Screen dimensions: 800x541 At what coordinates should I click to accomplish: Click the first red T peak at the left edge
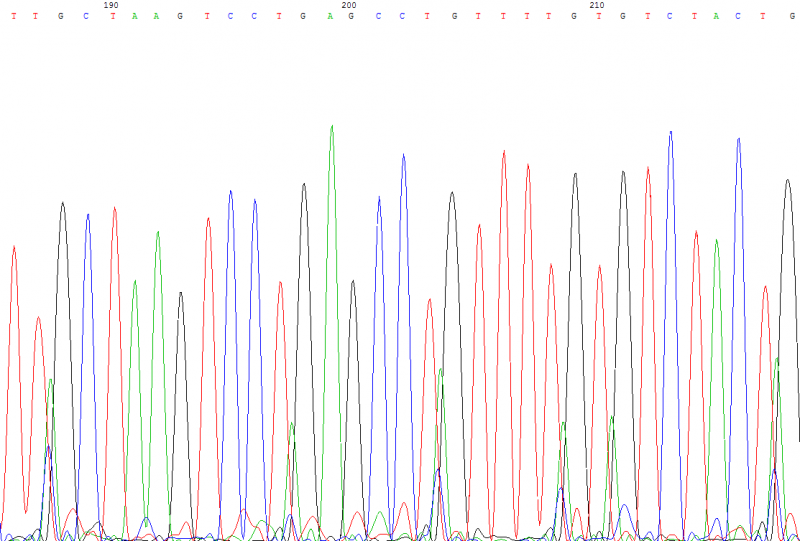pos(14,248)
